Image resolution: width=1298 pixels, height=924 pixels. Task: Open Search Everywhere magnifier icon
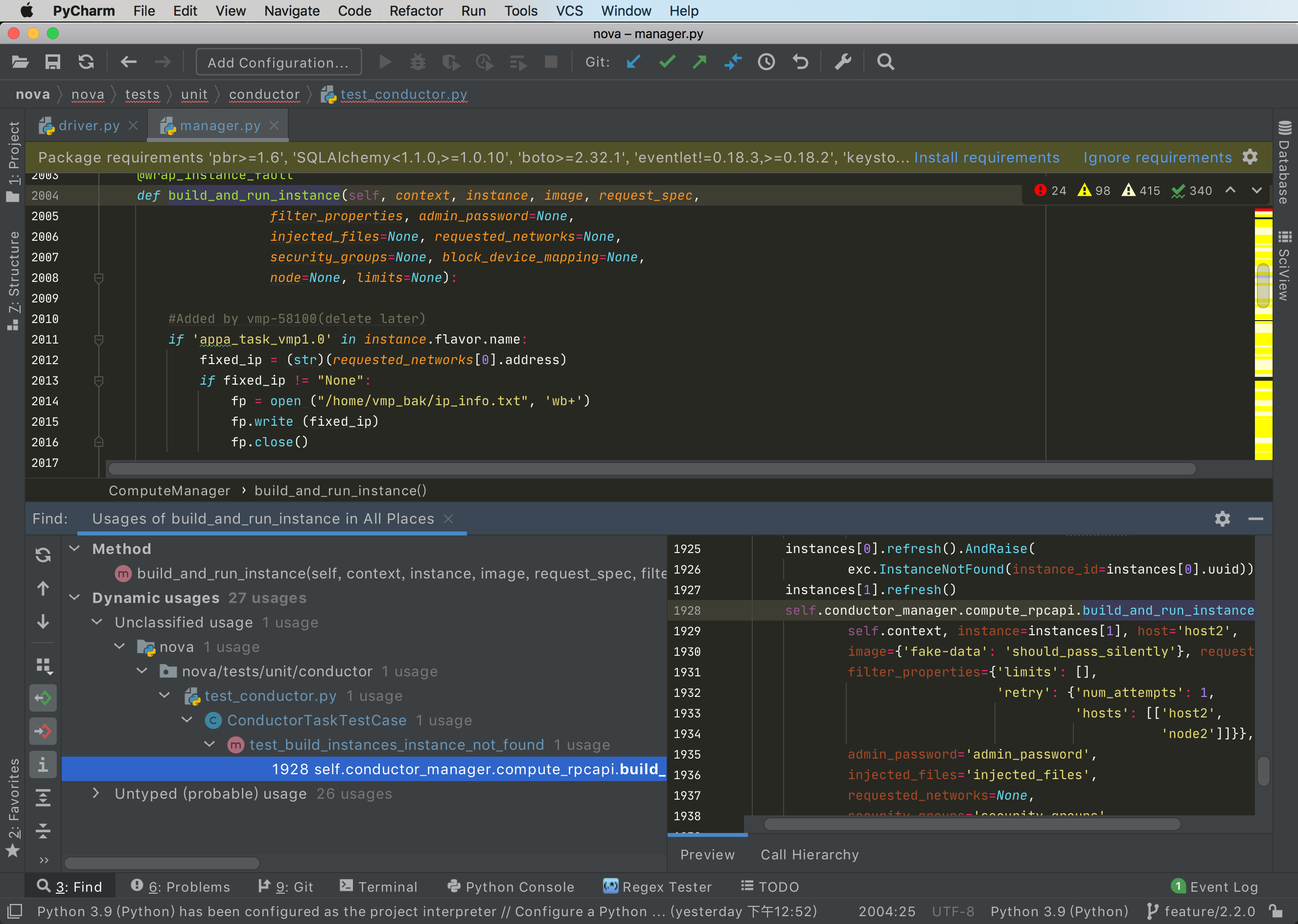[x=885, y=62]
